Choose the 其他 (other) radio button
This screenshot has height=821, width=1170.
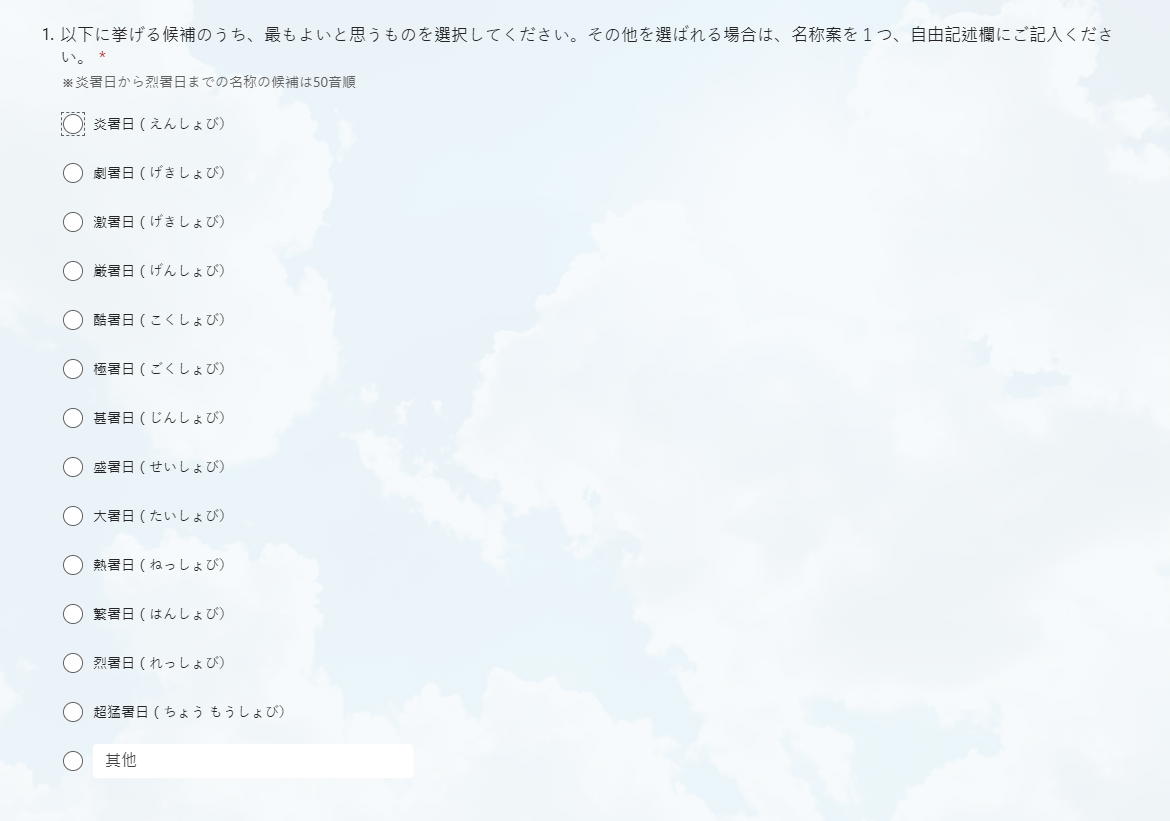coord(72,761)
